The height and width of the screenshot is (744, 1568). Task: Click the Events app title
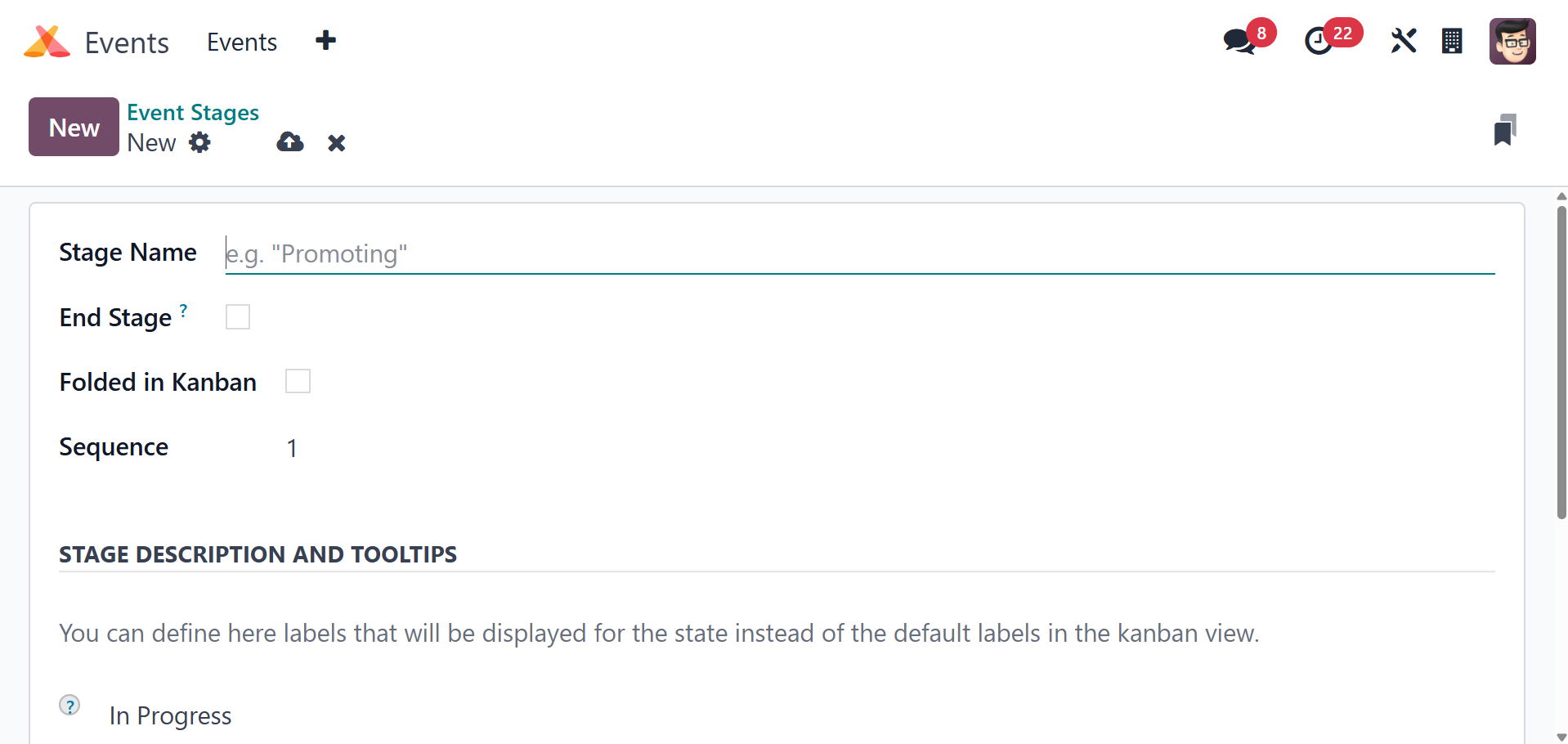(127, 43)
